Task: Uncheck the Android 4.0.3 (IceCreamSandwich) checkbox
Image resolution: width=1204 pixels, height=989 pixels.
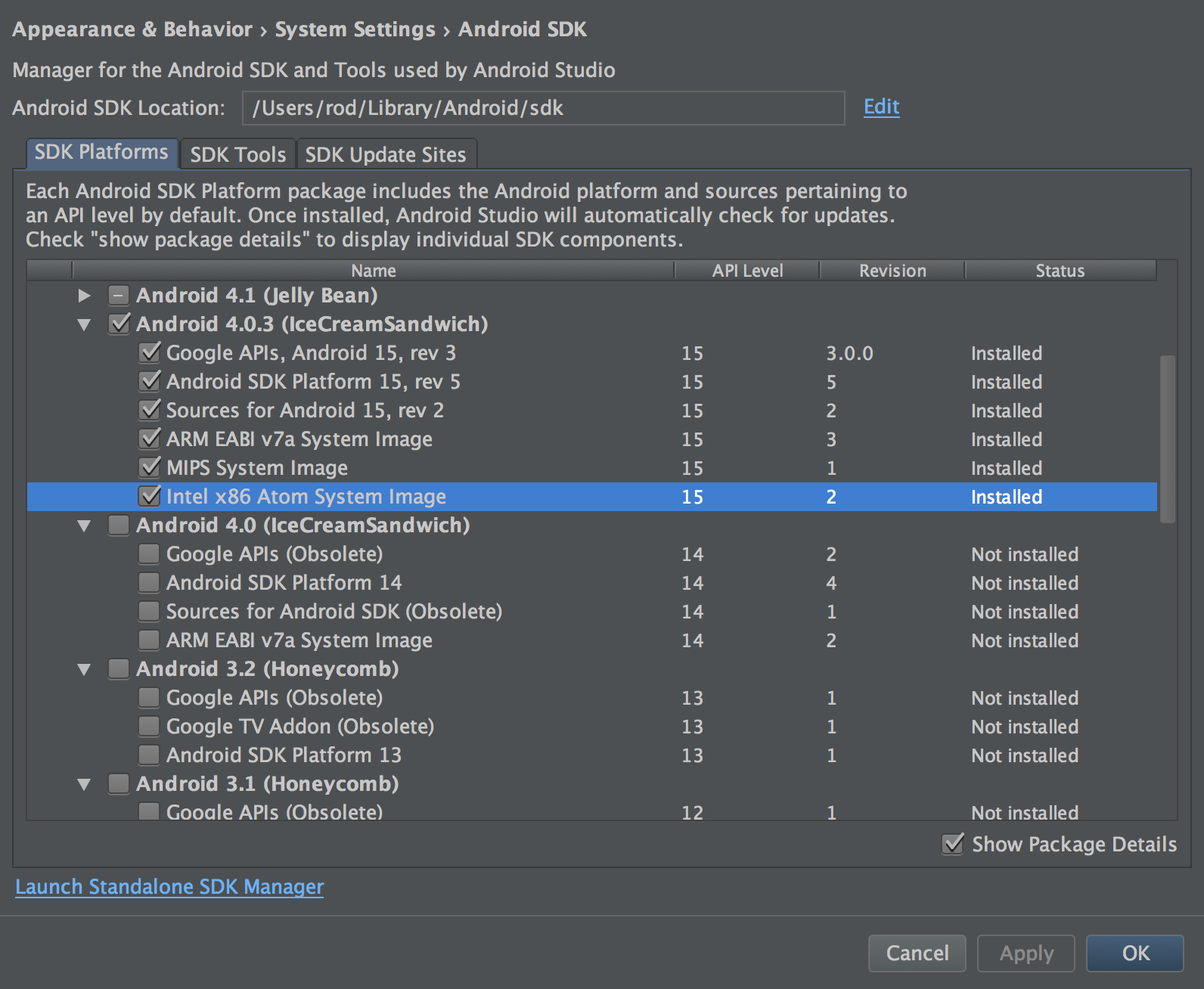Action: [x=119, y=324]
